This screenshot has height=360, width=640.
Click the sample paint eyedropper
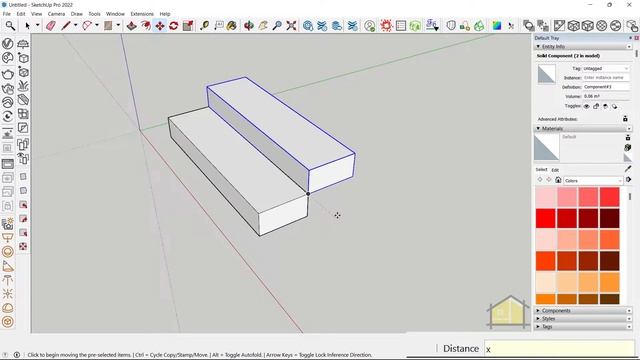pyautogui.click(x=628, y=169)
